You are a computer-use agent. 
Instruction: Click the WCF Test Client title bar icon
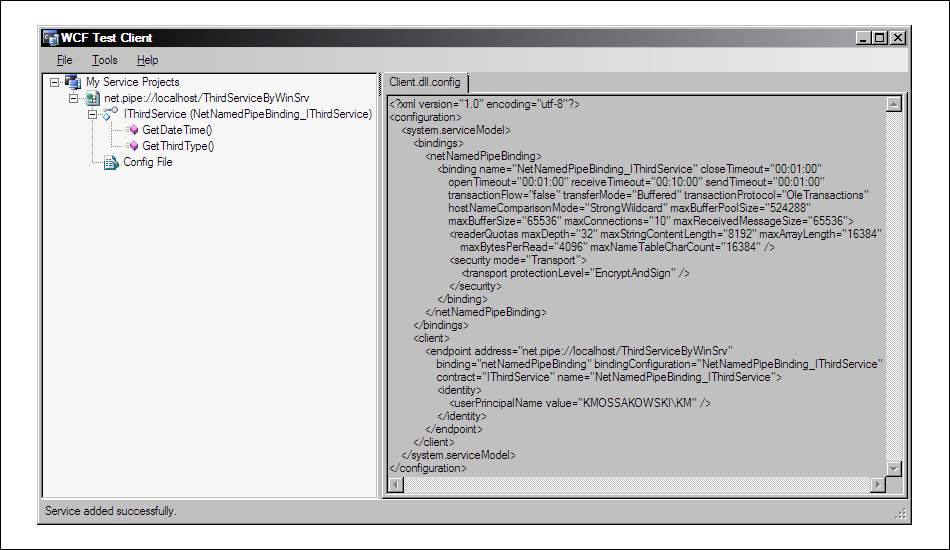(50, 38)
